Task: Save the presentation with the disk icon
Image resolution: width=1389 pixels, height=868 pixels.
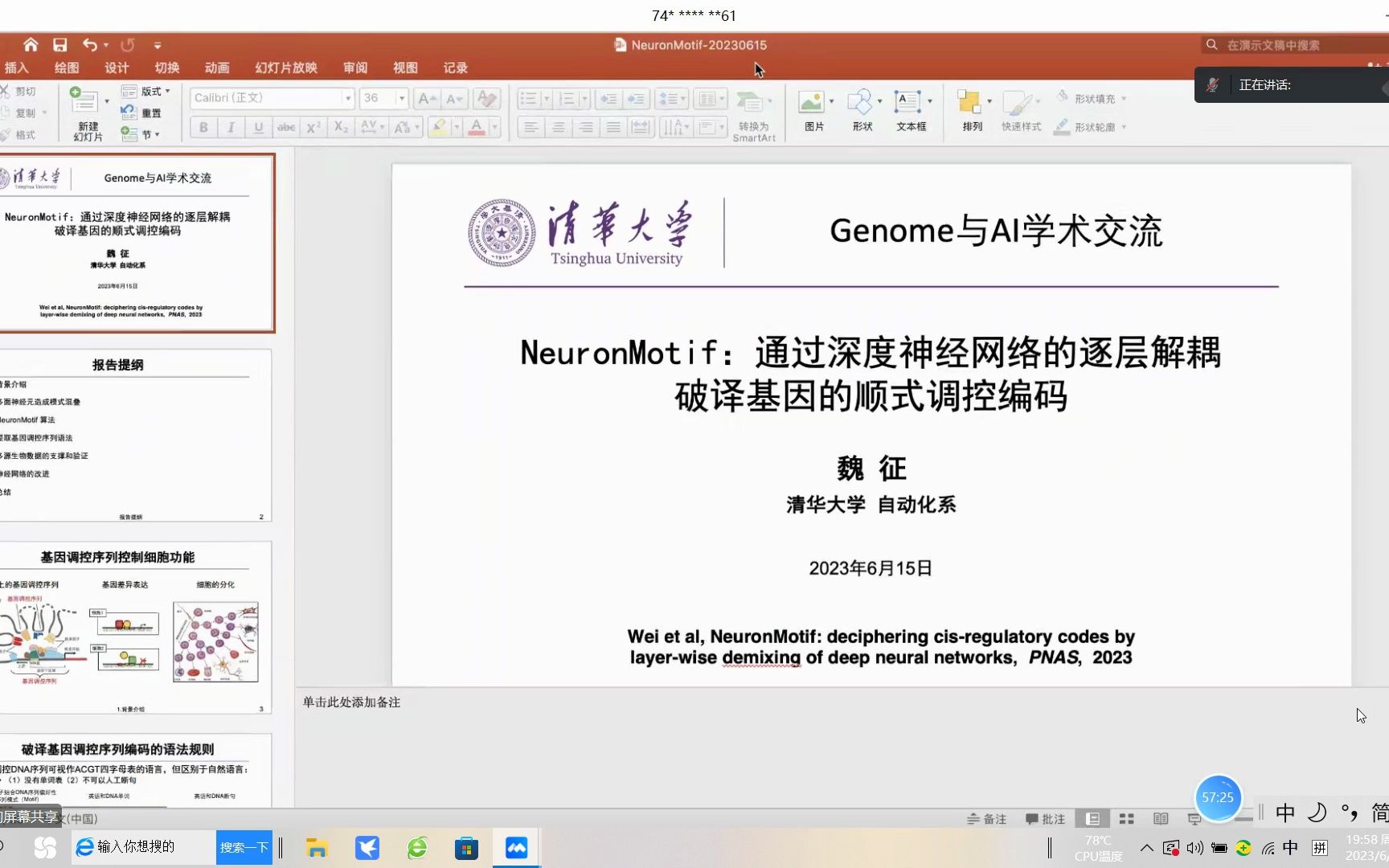Action: pyautogui.click(x=60, y=45)
